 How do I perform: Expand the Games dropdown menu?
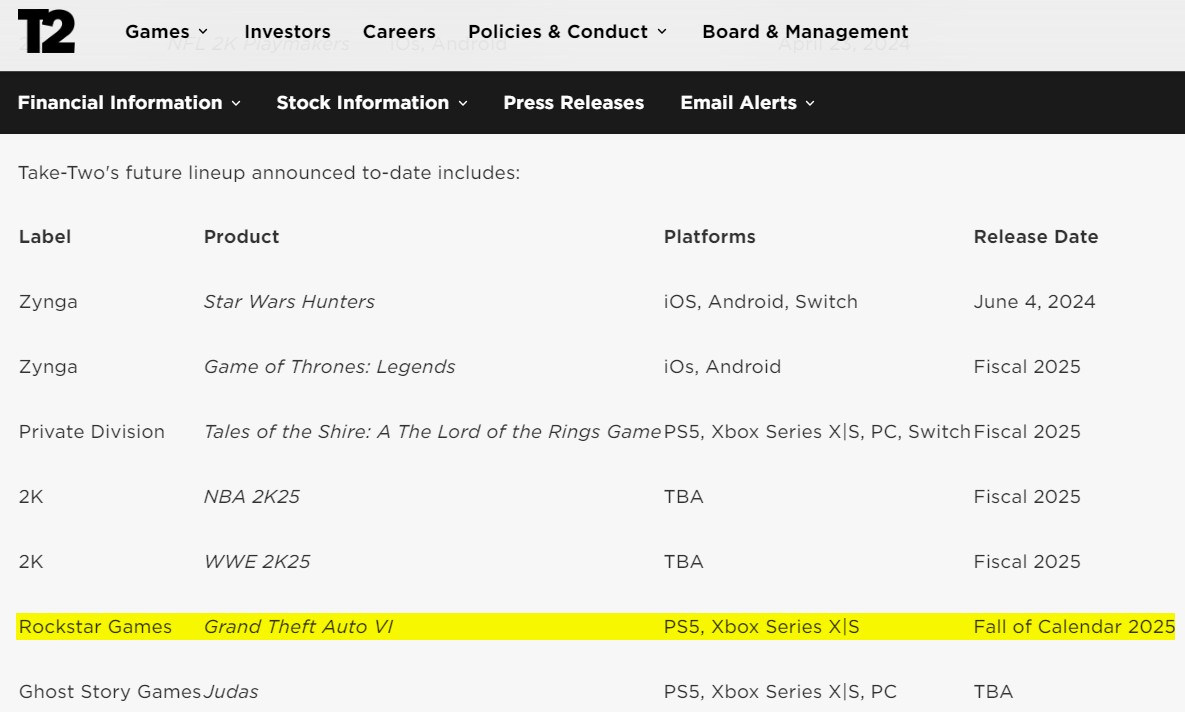point(166,32)
